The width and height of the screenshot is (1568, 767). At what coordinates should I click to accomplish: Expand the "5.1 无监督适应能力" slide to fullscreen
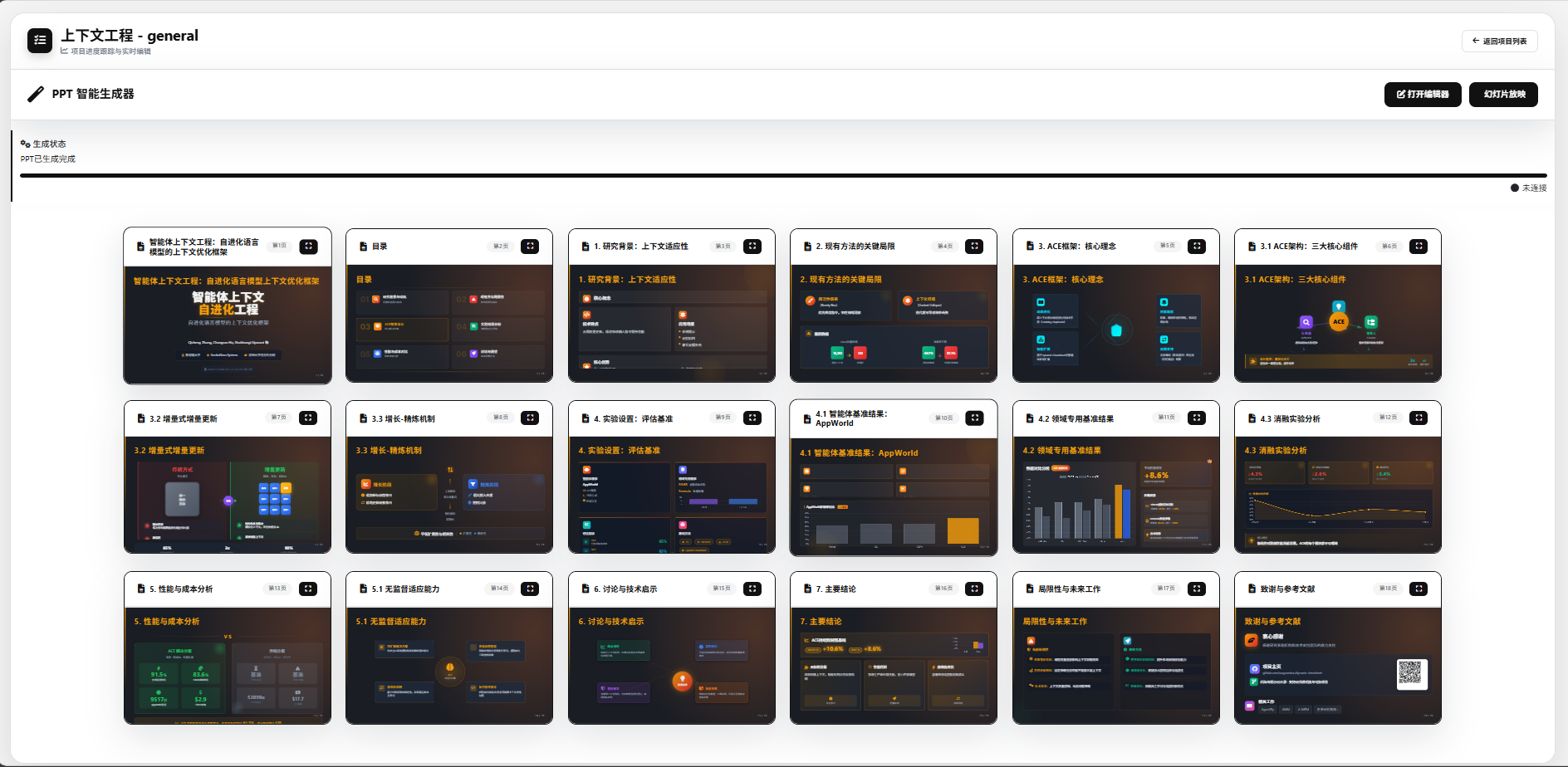pyautogui.click(x=530, y=589)
